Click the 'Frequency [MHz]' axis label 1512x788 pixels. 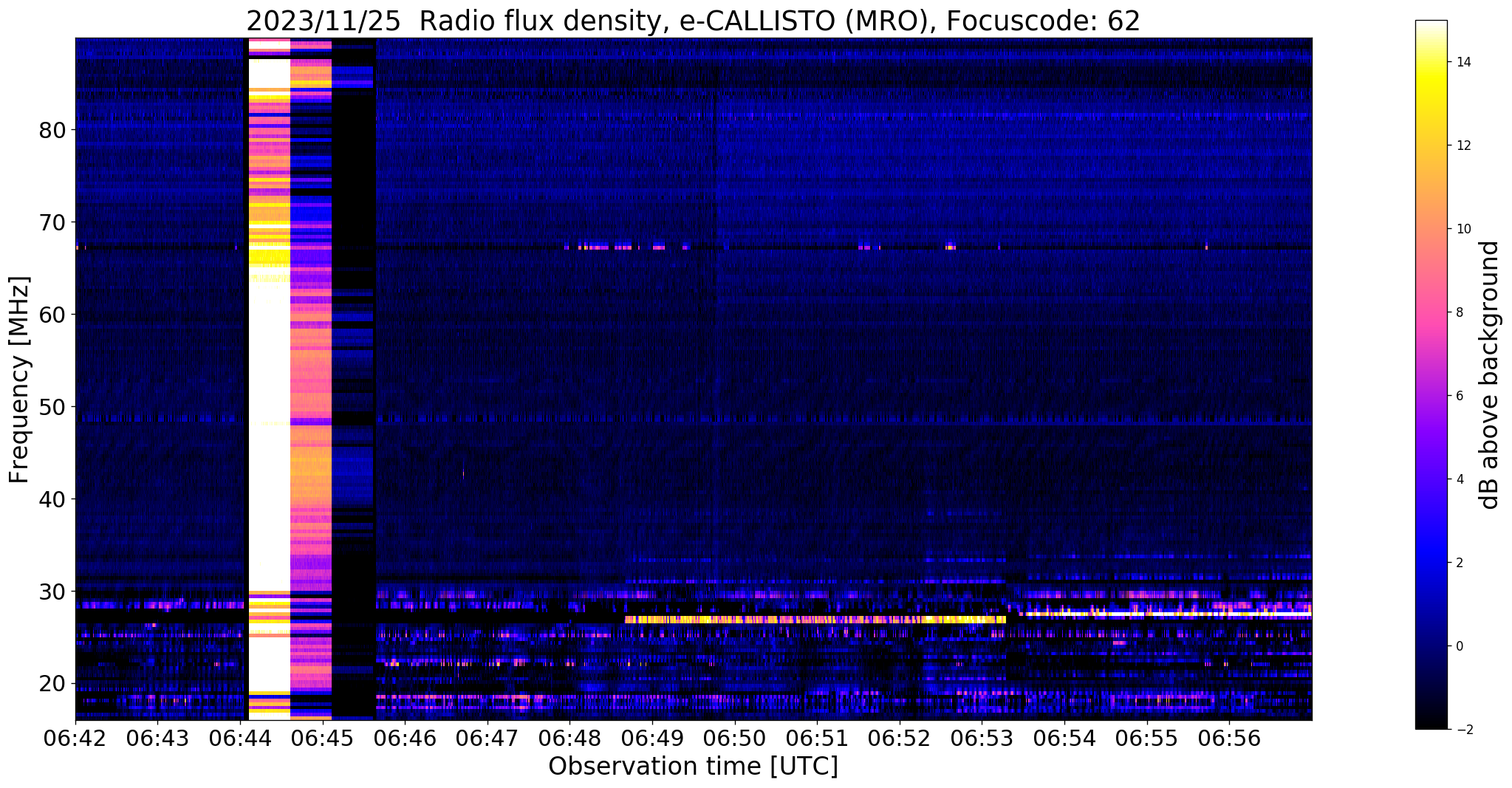coord(20,380)
